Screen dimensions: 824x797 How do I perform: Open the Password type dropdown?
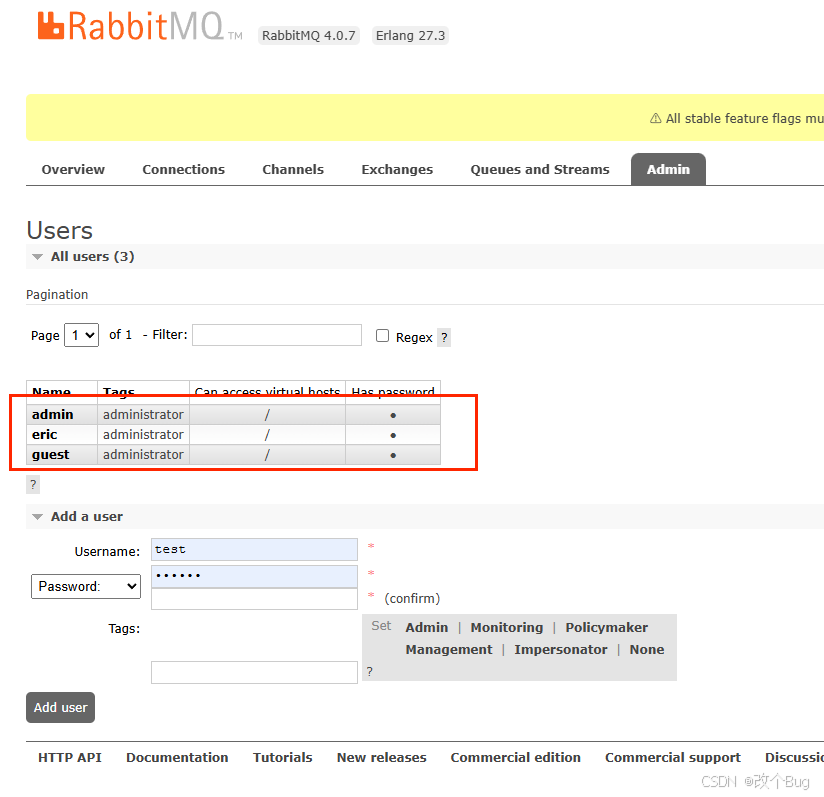[x=85, y=586]
